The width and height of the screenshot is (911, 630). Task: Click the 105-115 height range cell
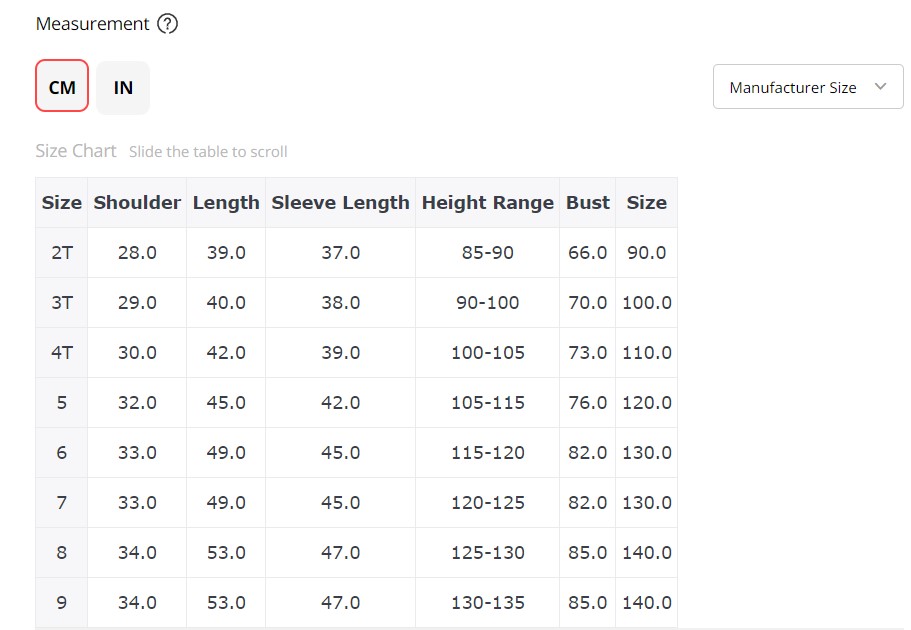click(487, 402)
